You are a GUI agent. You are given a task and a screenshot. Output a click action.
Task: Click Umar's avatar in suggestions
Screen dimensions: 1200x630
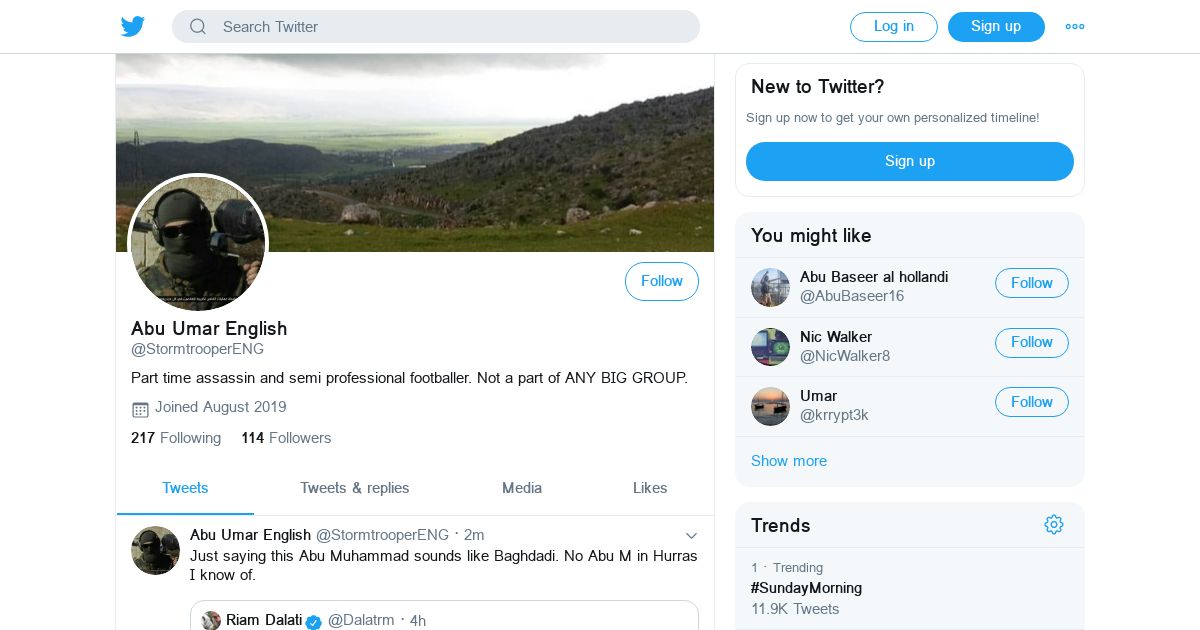coord(771,407)
